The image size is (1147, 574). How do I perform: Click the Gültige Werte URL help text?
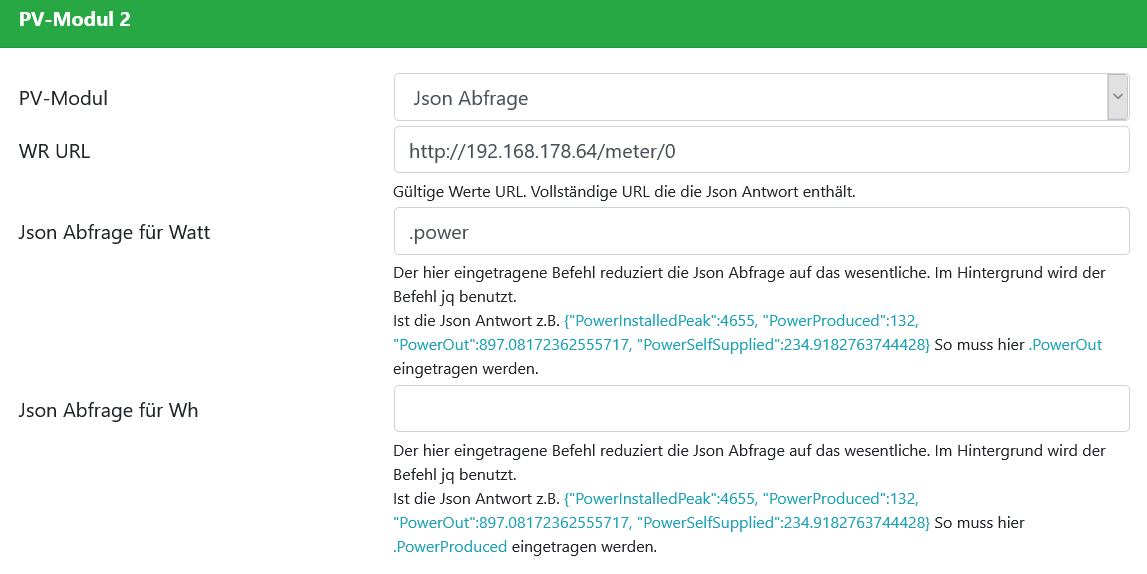(x=624, y=191)
